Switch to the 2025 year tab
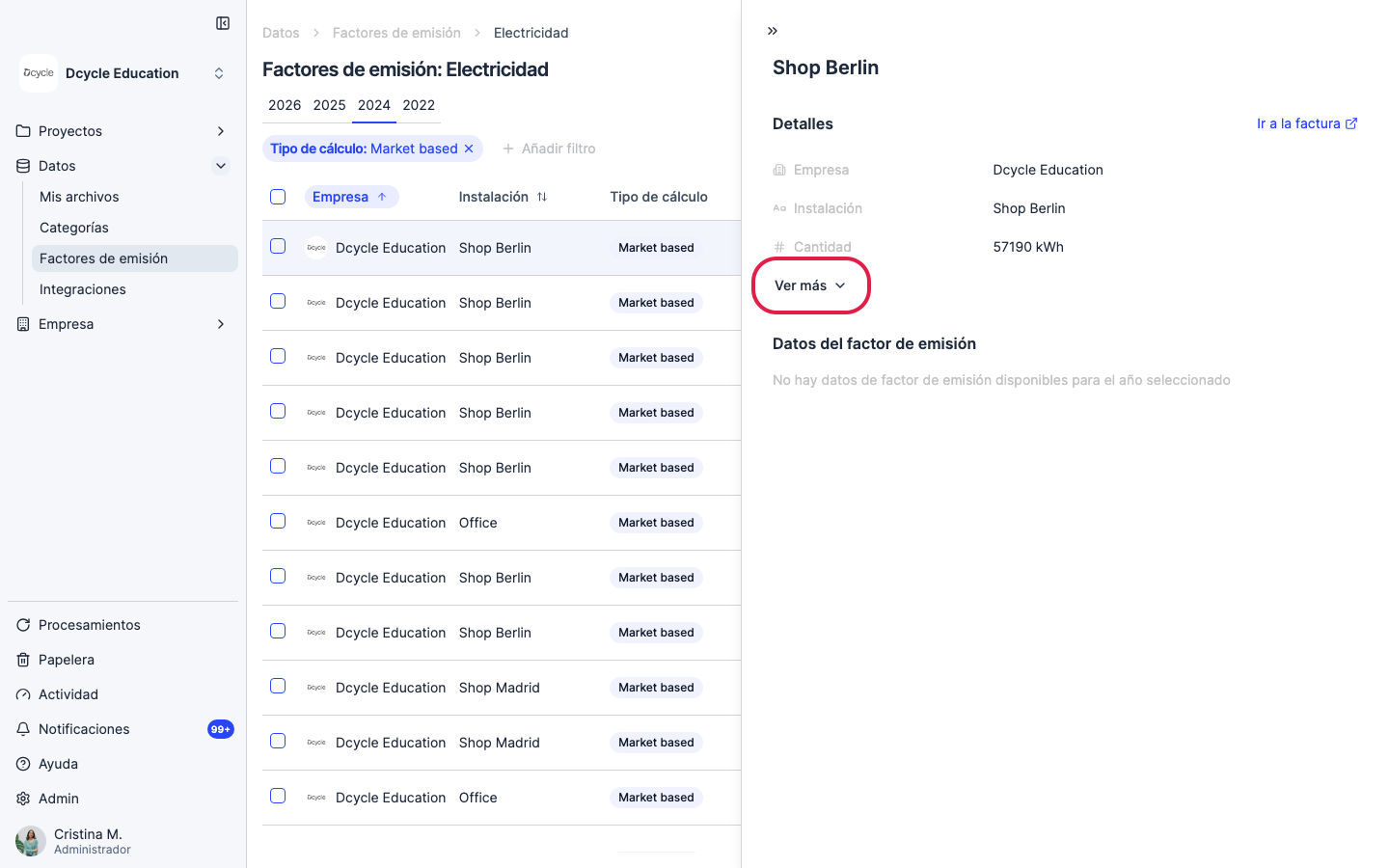 (329, 105)
